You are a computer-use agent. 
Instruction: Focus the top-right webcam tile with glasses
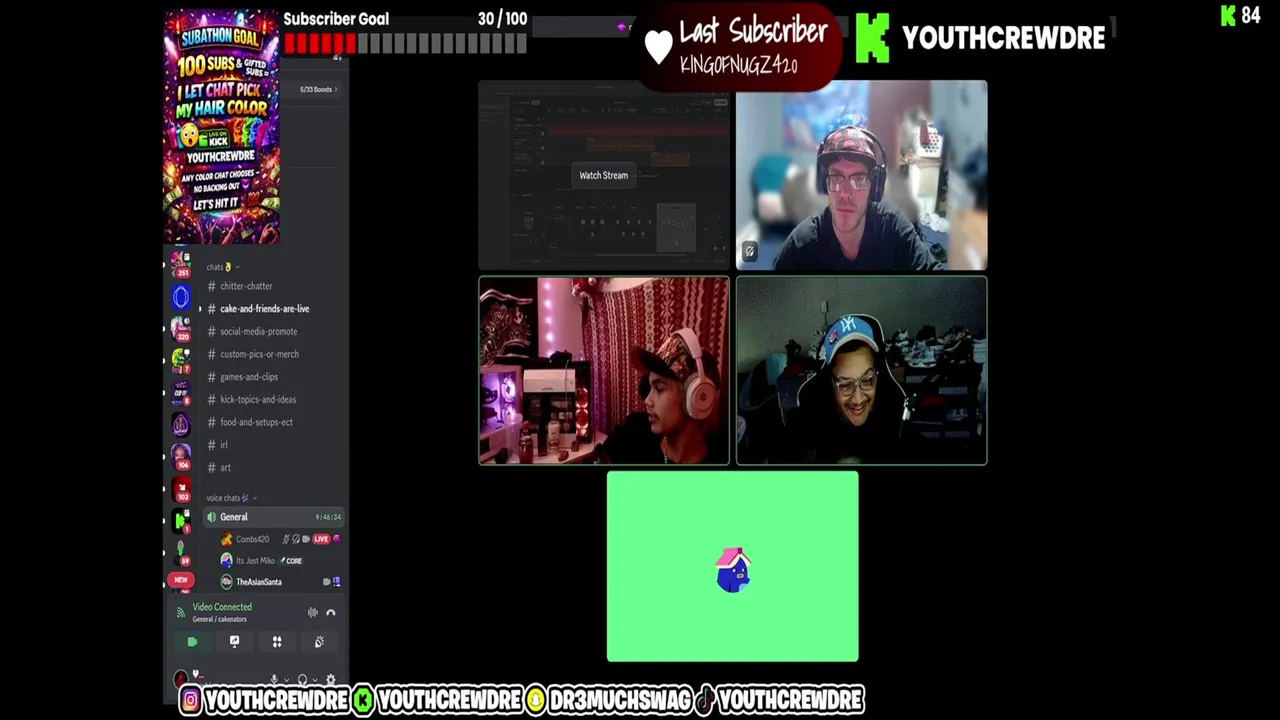point(862,175)
